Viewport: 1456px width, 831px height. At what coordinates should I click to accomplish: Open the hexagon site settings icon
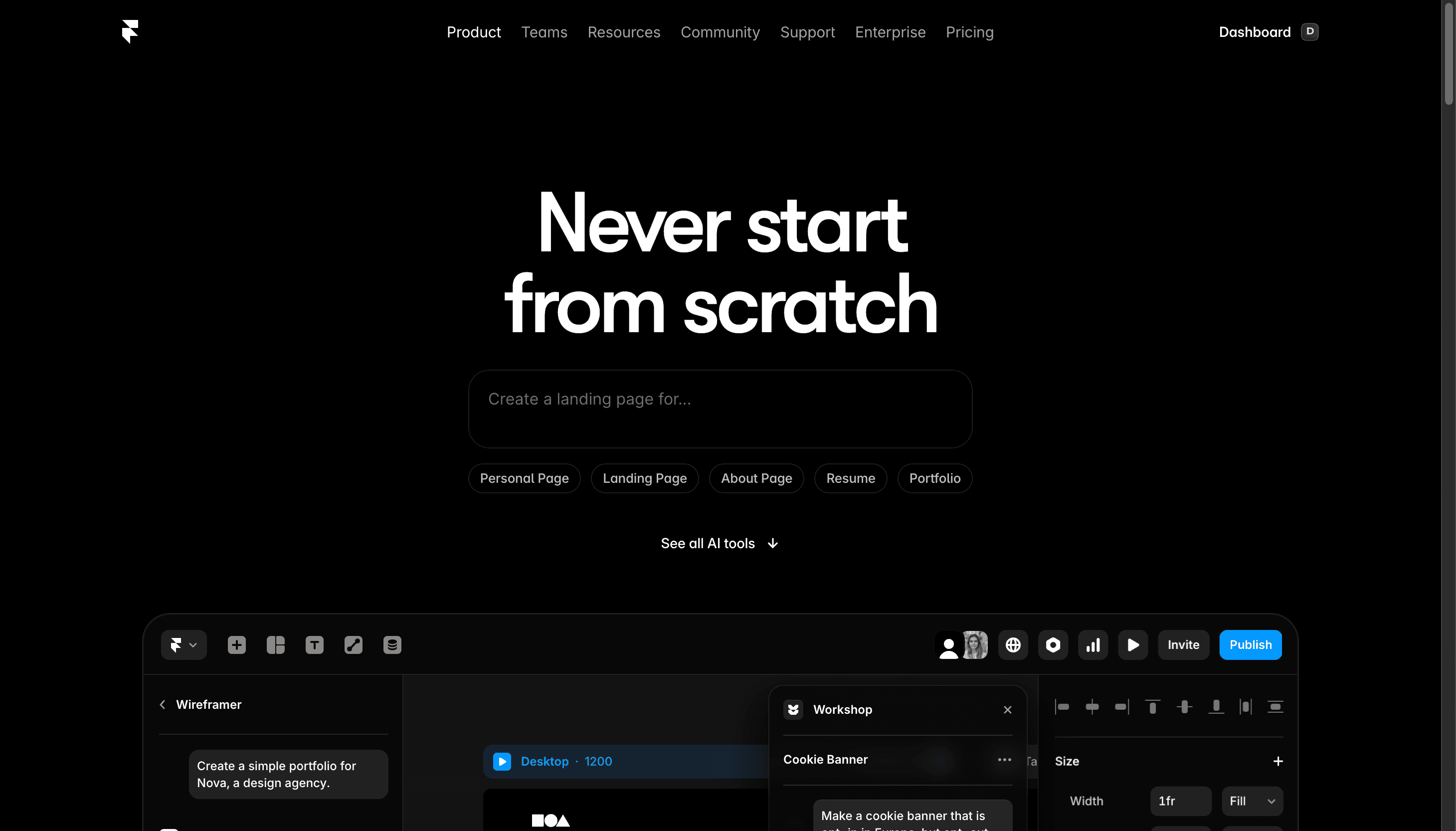coord(1053,645)
